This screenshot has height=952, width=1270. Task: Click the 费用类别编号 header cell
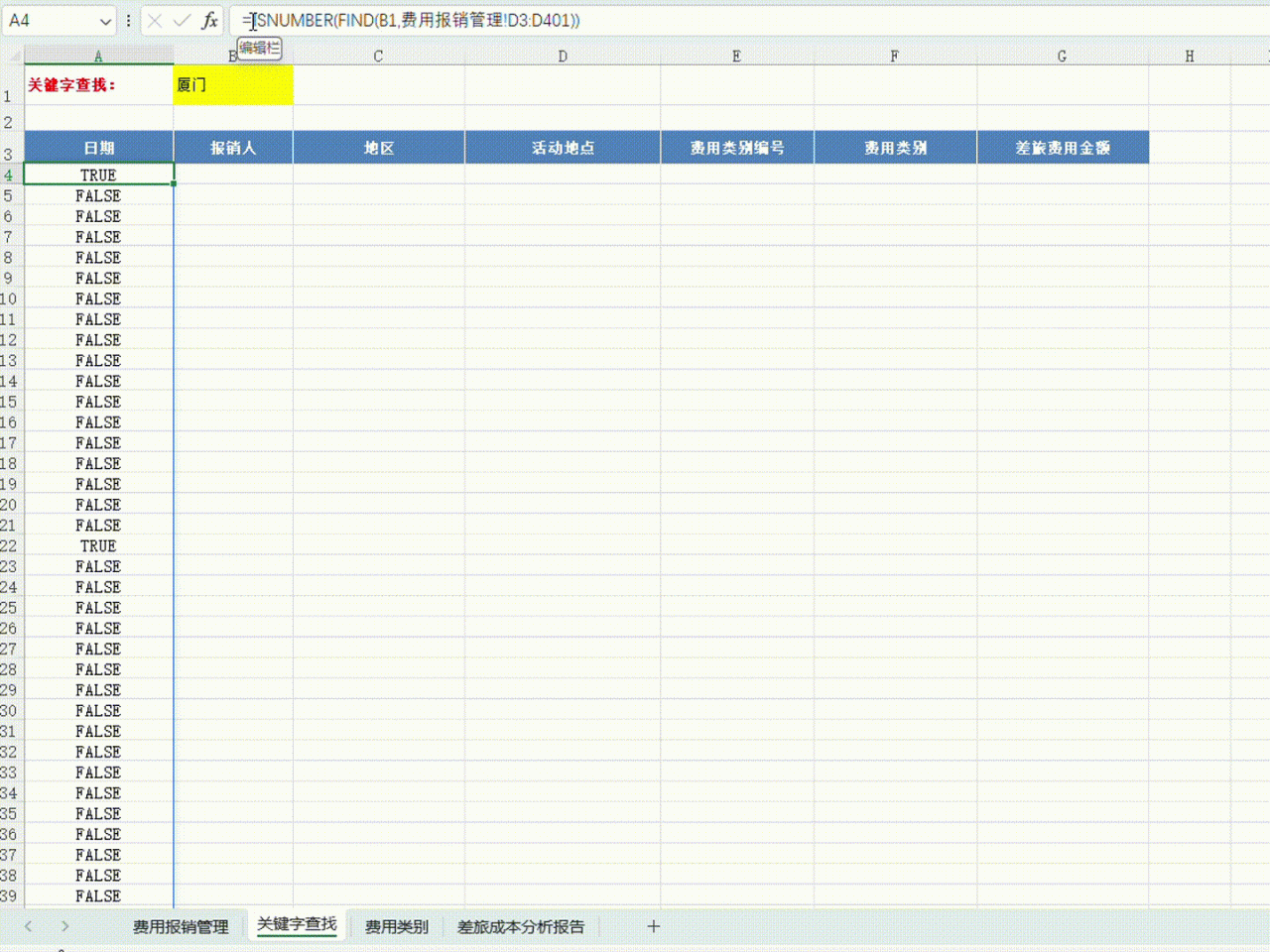[736, 147]
